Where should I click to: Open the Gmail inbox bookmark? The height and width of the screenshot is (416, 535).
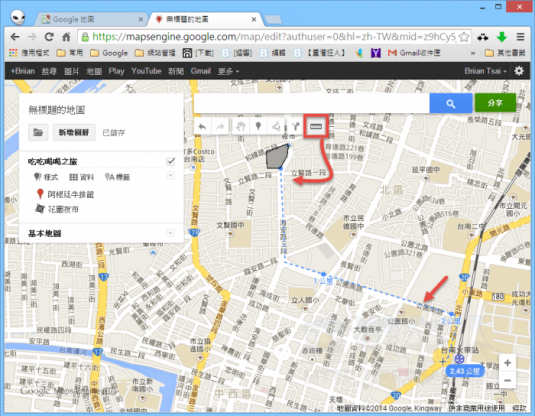click(414, 53)
